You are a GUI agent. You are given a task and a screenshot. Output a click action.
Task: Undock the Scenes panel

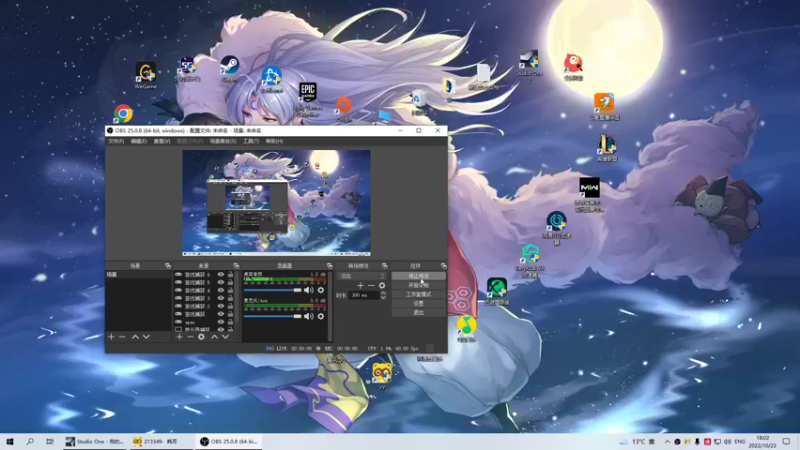tap(167, 266)
